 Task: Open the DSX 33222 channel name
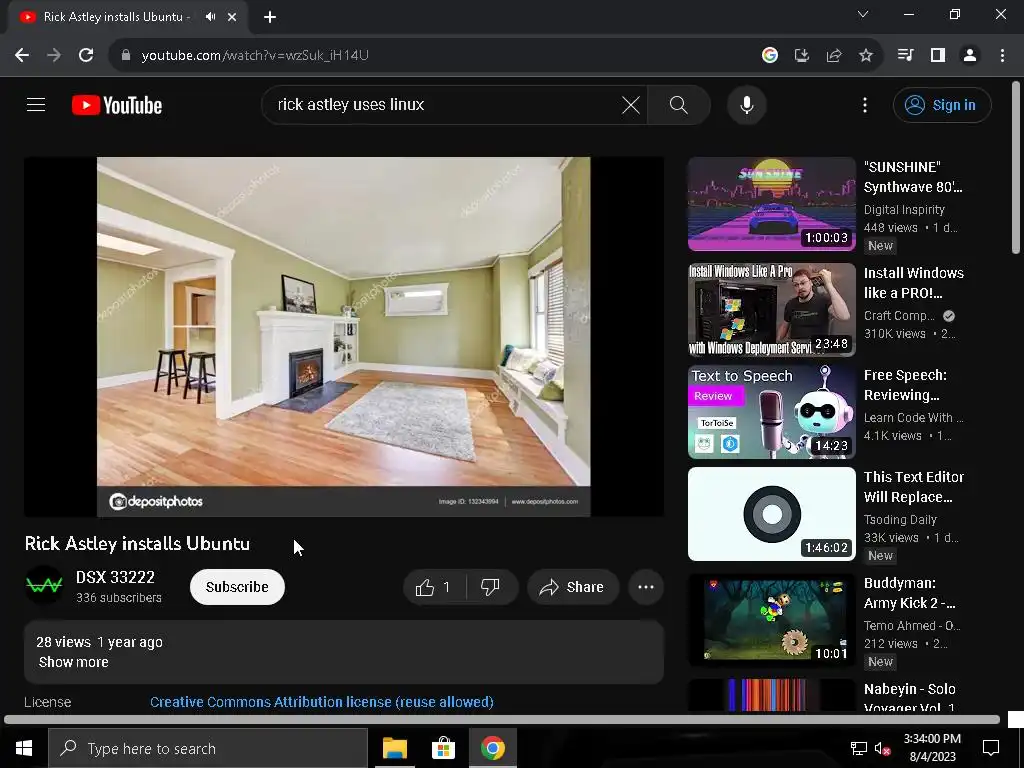(x=115, y=577)
